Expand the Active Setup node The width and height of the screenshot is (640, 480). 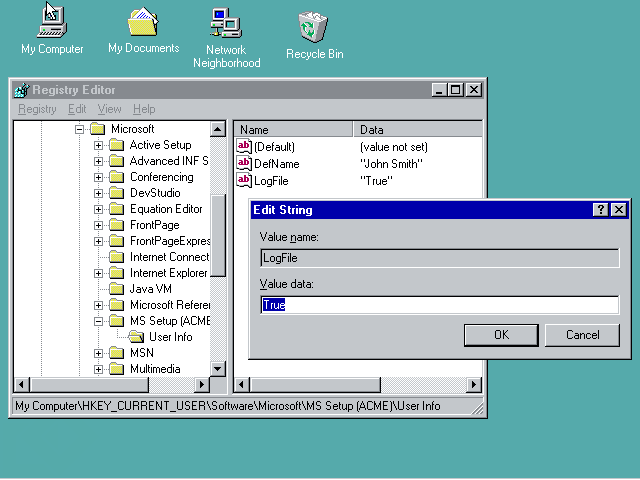point(98,145)
